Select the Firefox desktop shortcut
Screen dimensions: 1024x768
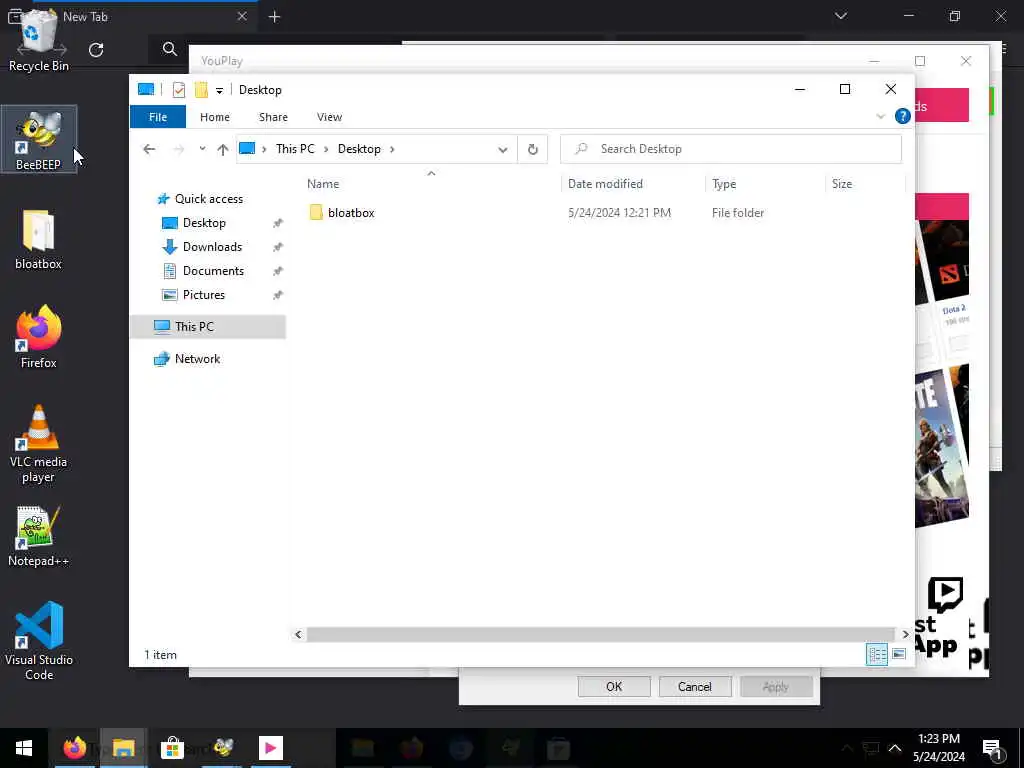39,338
